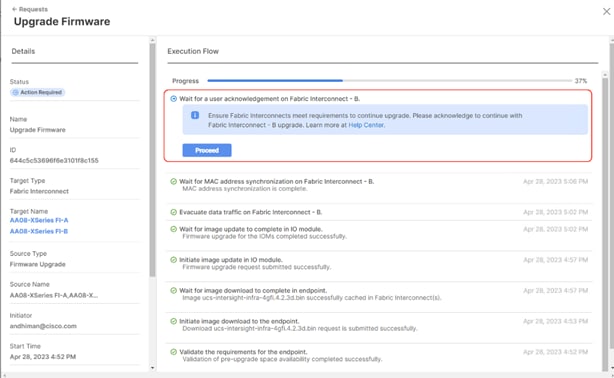
Task: Select the Execution Flow heading
Action: (x=193, y=51)
